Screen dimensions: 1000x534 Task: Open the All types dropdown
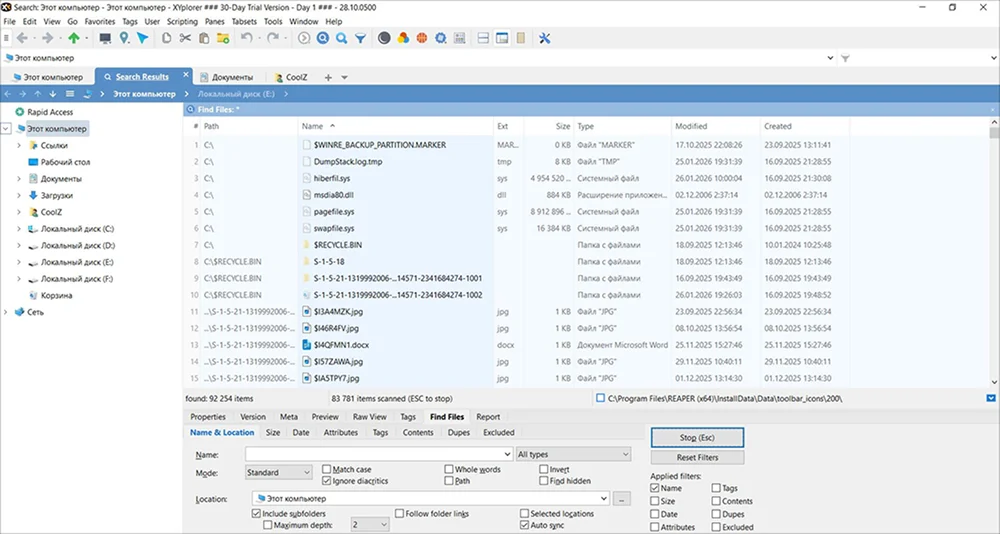(573, 454)
